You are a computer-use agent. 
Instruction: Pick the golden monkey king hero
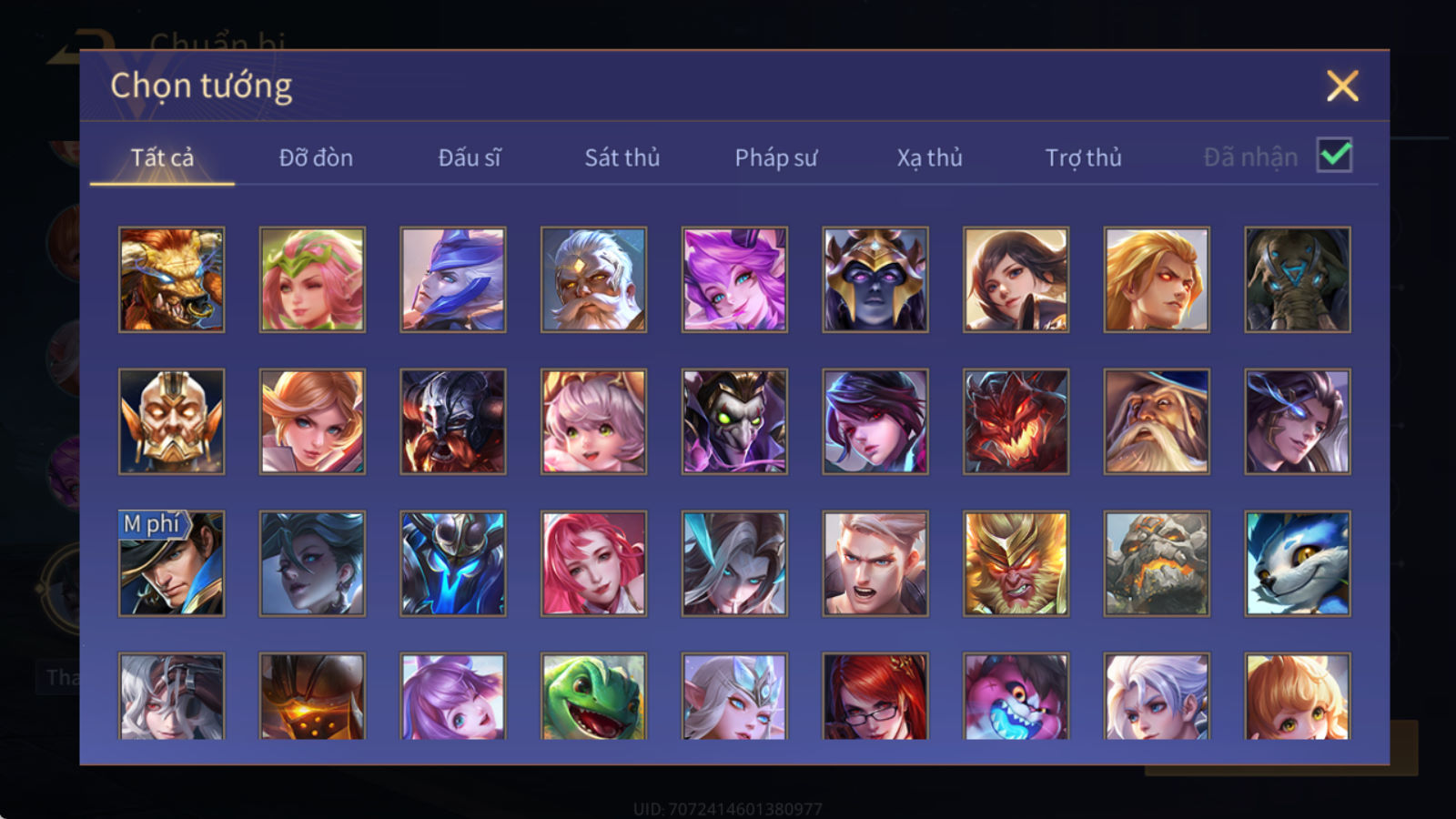click(x=1016, y=563)
